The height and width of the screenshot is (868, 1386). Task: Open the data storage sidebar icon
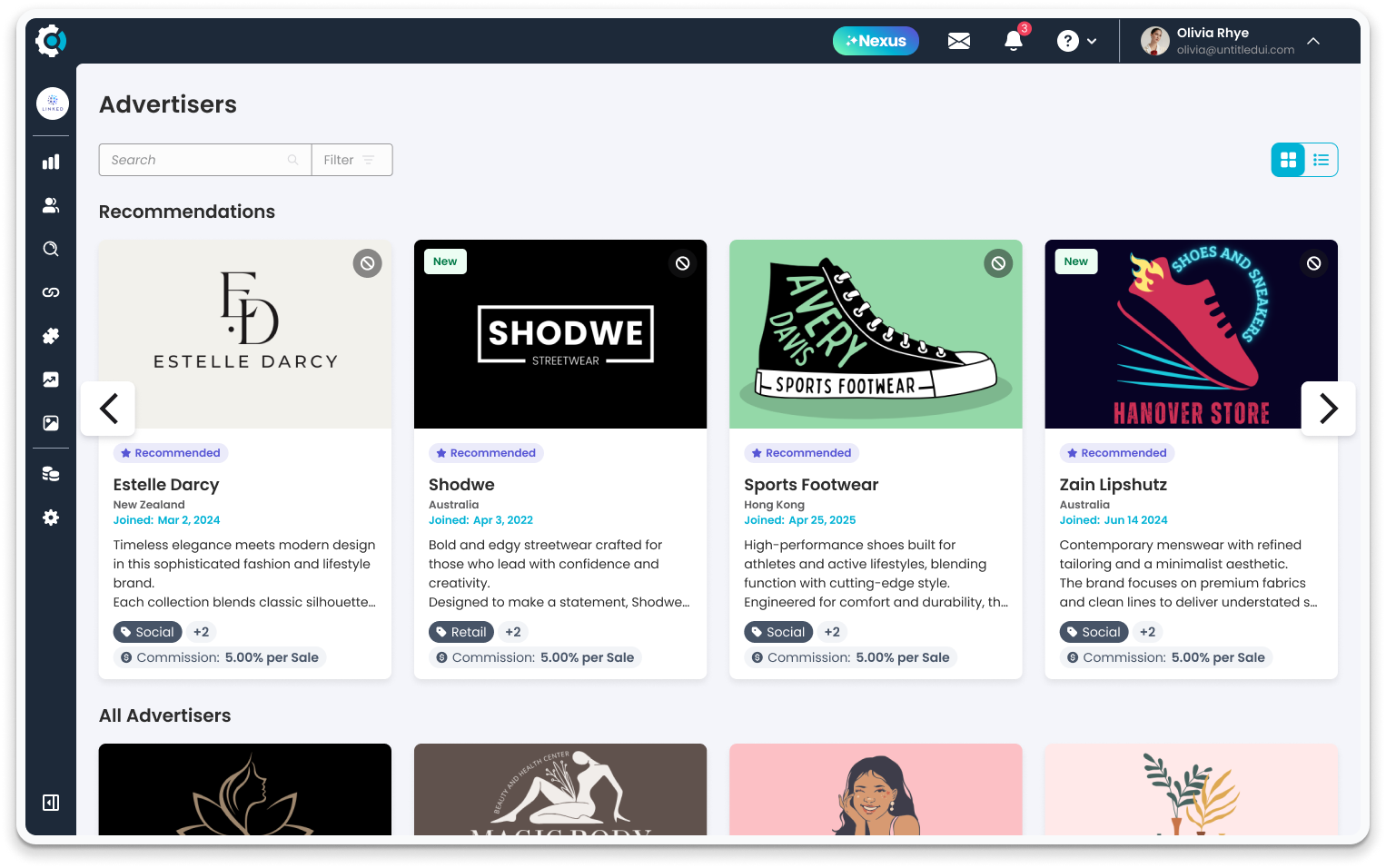(51, 473)
